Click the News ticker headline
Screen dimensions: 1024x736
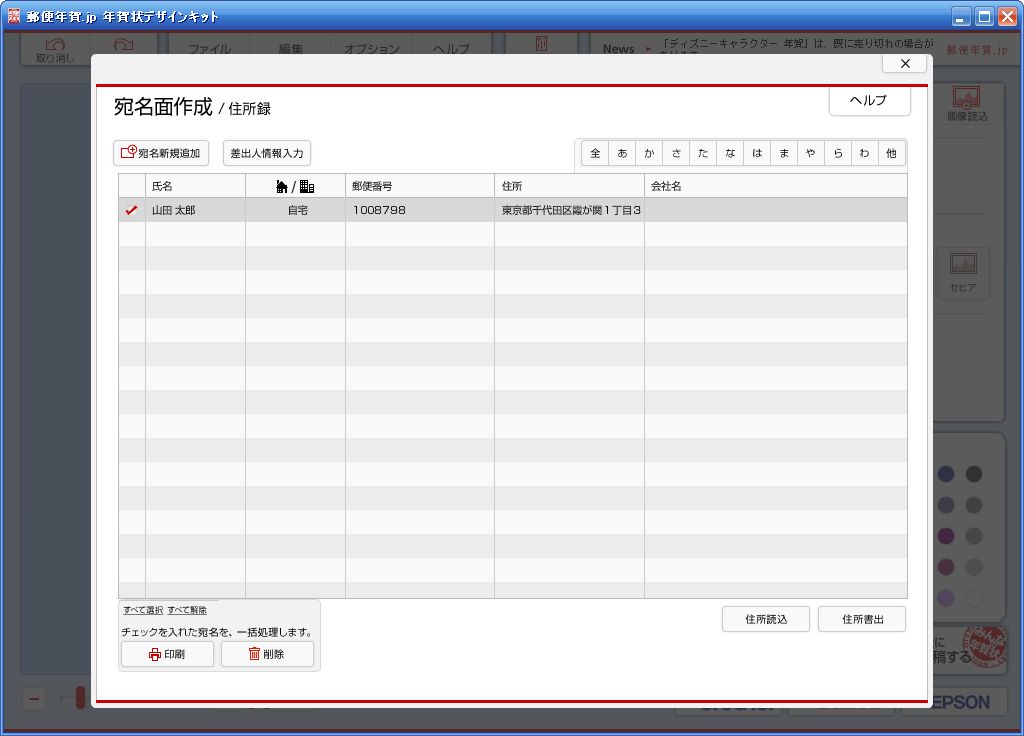click(796, 44)
